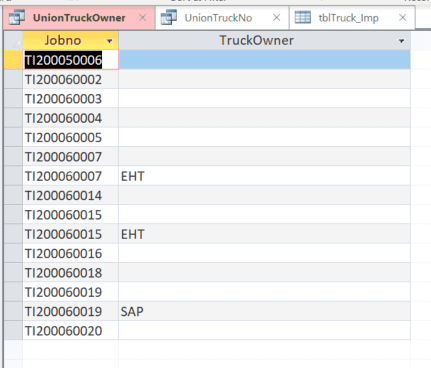Select the row selector for TI200060020
The width and height of the screenshot is (431, 368).
point(13,331)
